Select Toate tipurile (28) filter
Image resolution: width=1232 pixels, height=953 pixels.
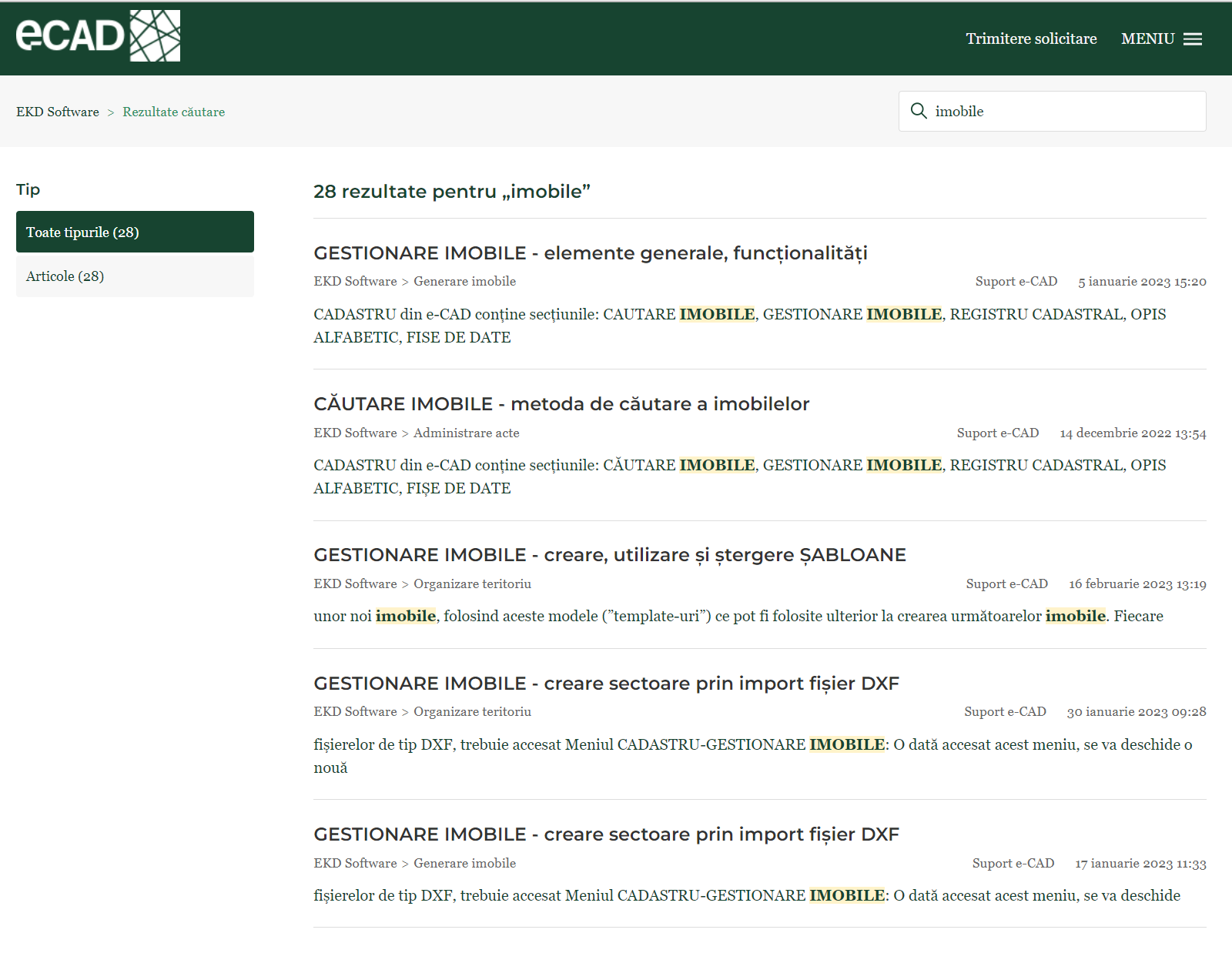(x=135, y=232)
